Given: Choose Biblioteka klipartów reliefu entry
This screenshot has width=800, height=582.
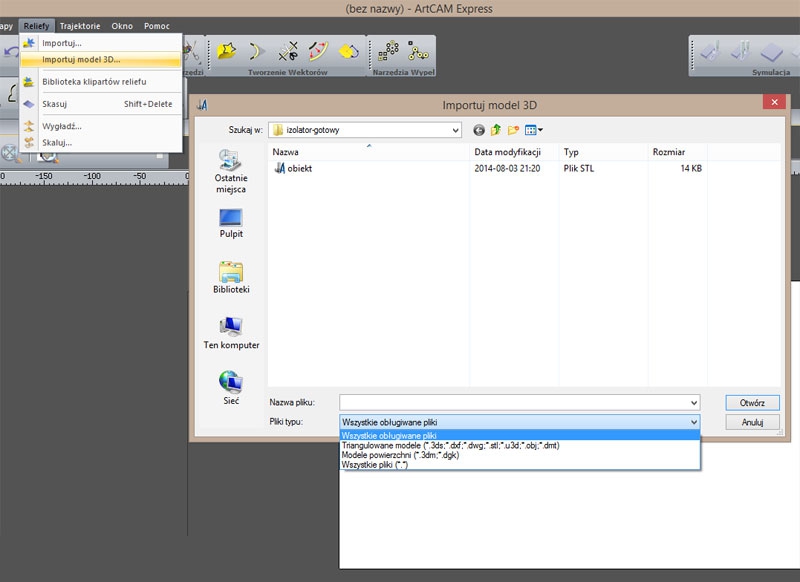Looking at the screenshot, I should coord(101,82).
